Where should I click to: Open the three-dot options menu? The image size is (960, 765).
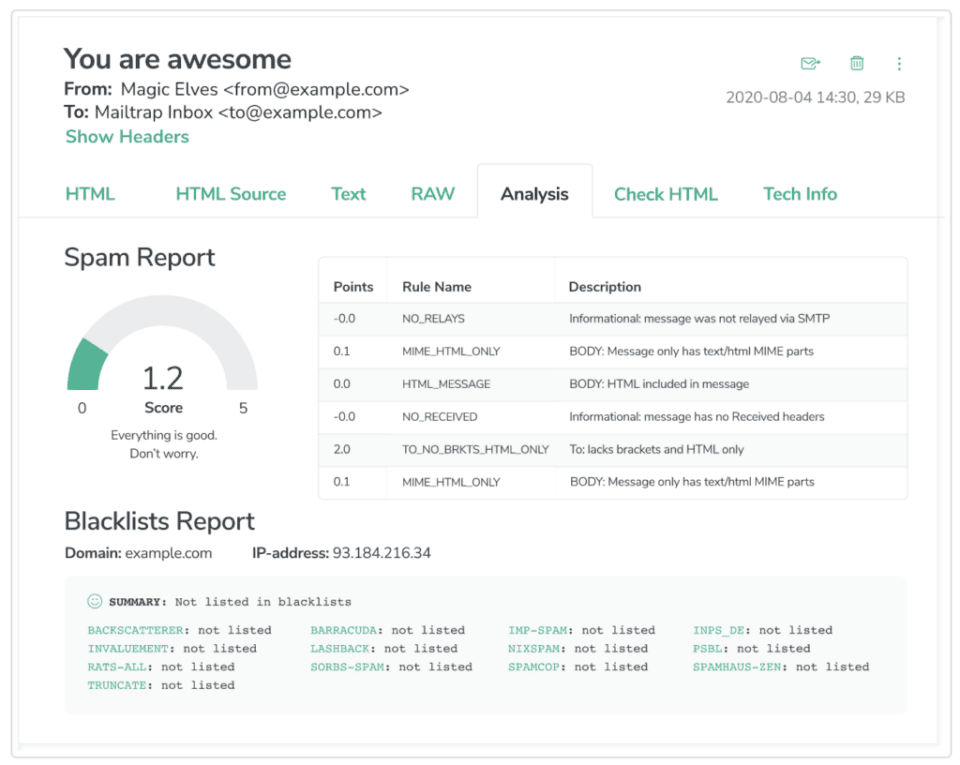click(x=899, y=63)
